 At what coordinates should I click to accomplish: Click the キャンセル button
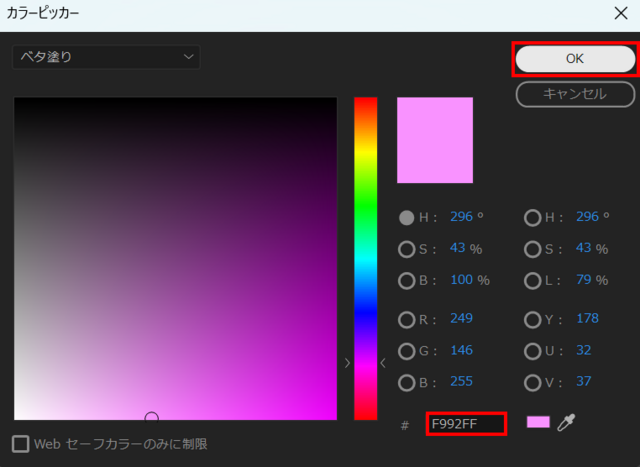pos(575,94)
